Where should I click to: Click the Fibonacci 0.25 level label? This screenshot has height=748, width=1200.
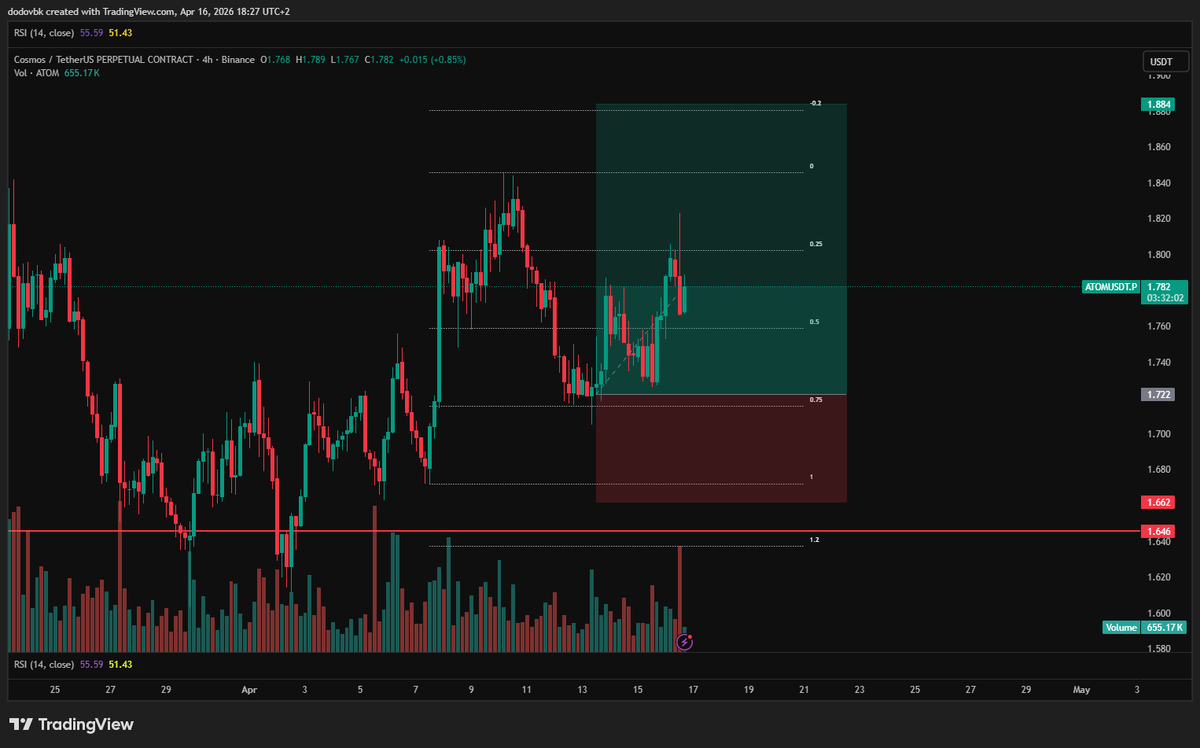pos(816,244)
